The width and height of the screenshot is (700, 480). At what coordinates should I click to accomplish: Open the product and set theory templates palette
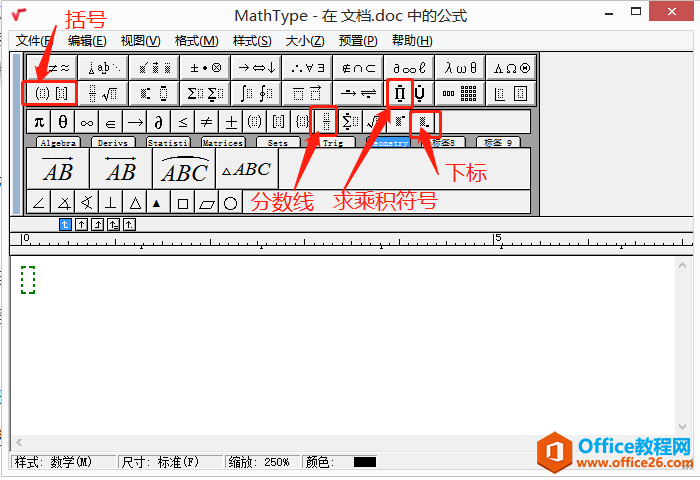(x=409, y=93)
